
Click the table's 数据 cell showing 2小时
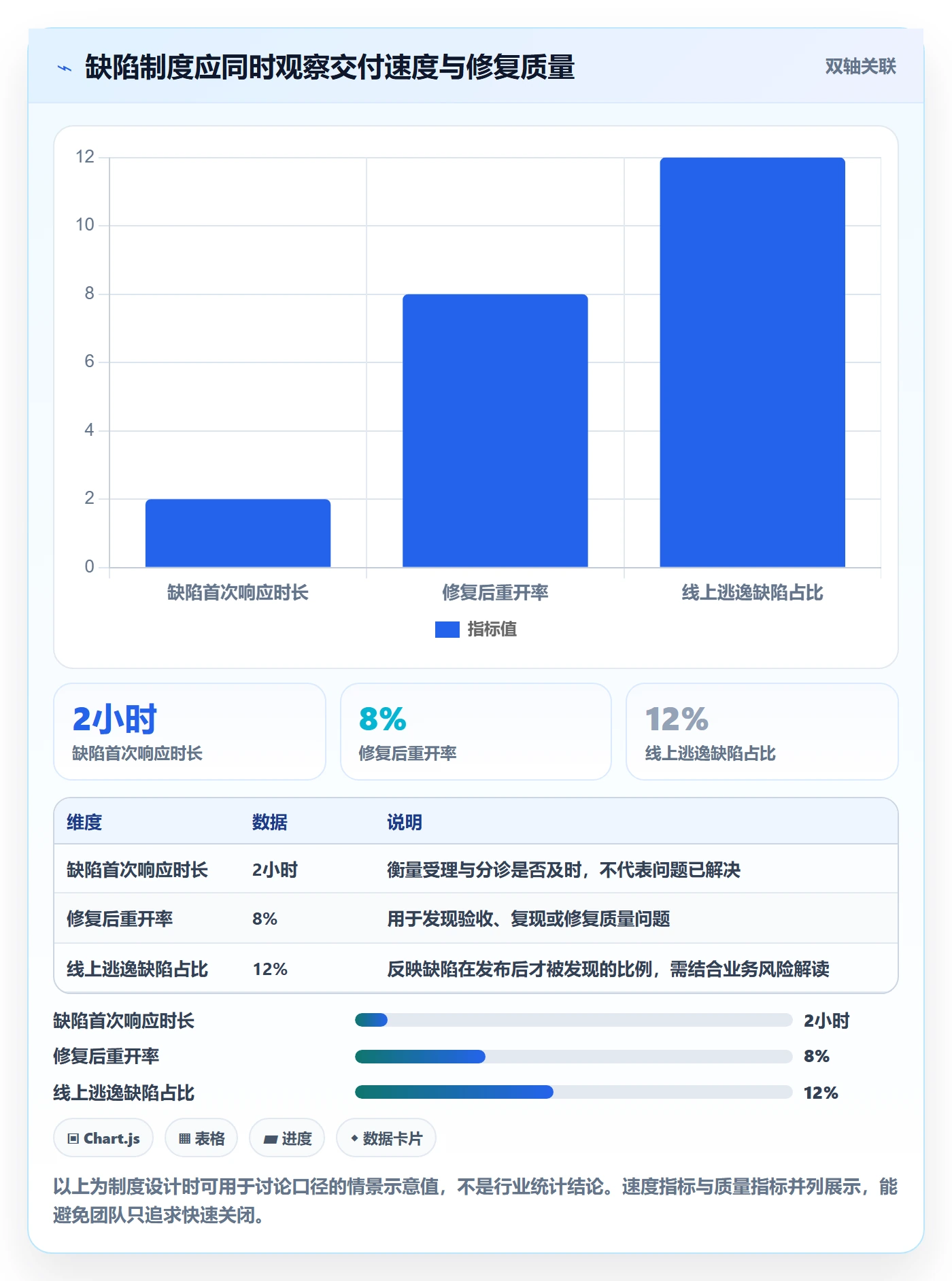tap(275, 870)
